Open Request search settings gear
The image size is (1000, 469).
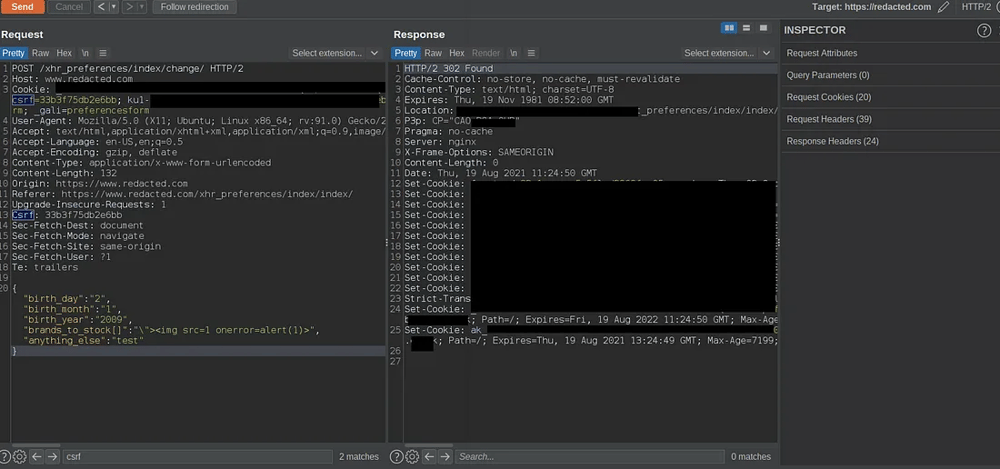tap(20, 456)
